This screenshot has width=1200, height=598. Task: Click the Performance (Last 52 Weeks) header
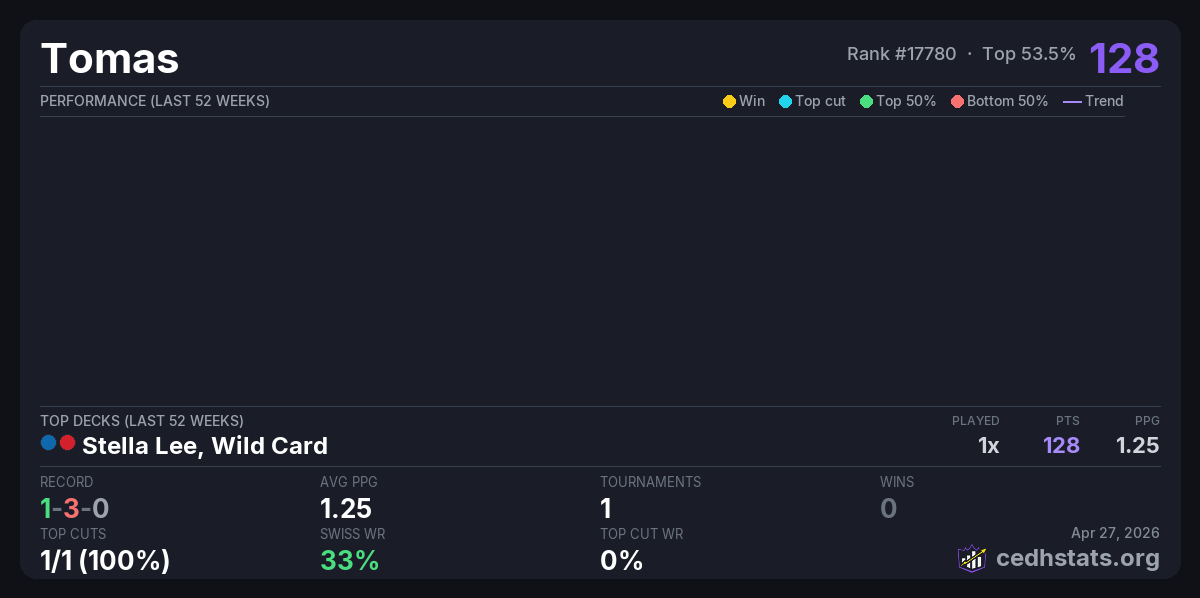click(155, 101)
